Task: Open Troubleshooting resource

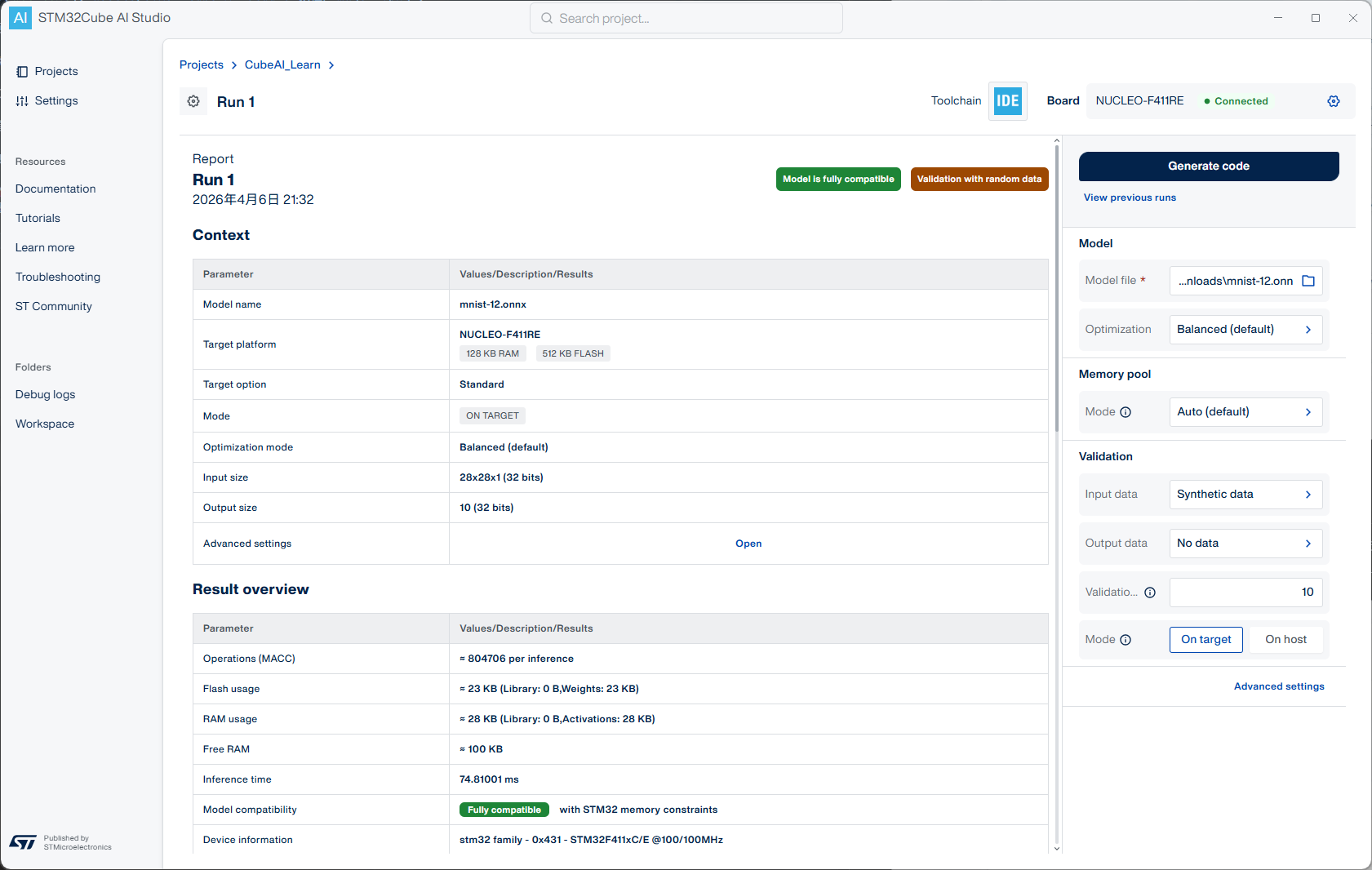Action: point(58,277)
